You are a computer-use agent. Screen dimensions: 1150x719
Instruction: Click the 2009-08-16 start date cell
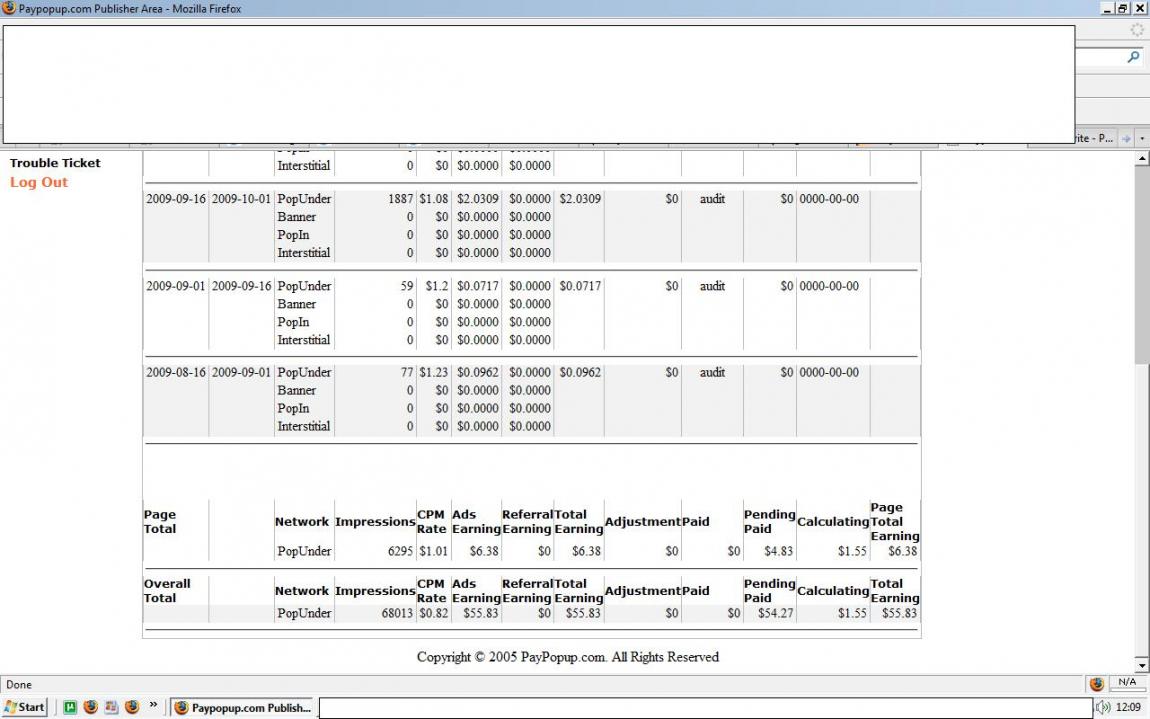click(176, 373)
